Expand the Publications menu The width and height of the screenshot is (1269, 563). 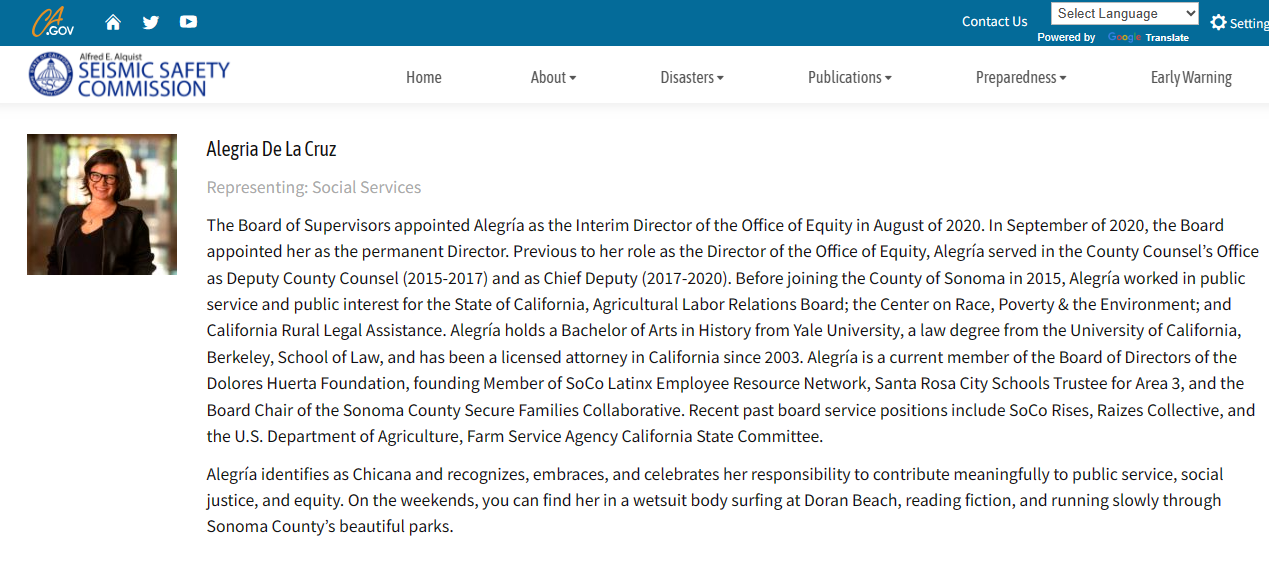pyautogui.click(x=850, y=77)
